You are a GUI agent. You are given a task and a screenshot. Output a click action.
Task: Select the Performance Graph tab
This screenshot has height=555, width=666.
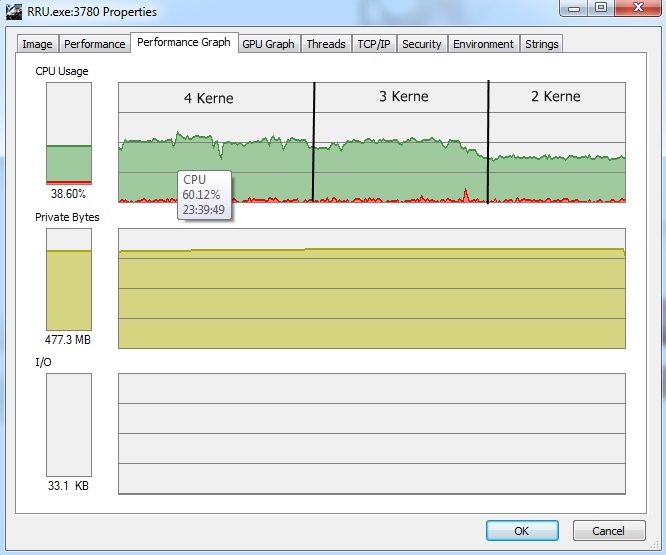point(184,42)
